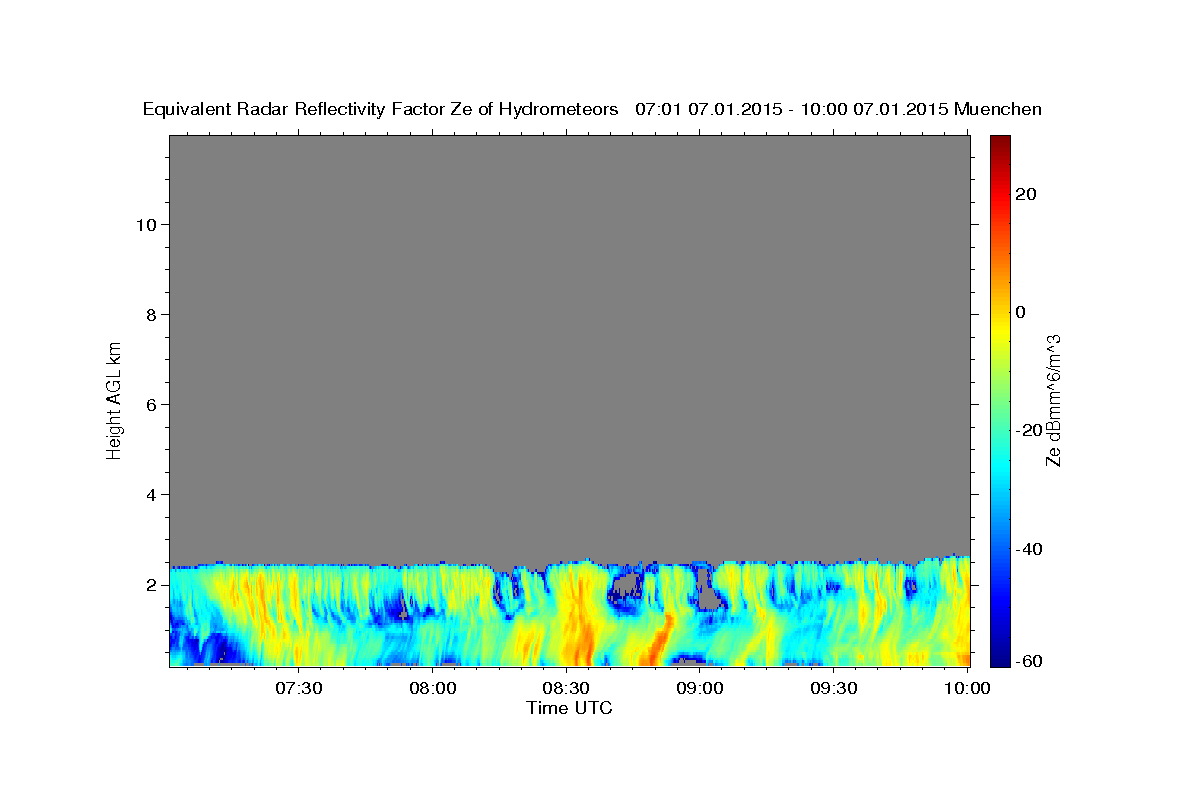This screenshot has height=800, width=1200.
Task: Click the height tick label '6'
Action: [149, 404]
